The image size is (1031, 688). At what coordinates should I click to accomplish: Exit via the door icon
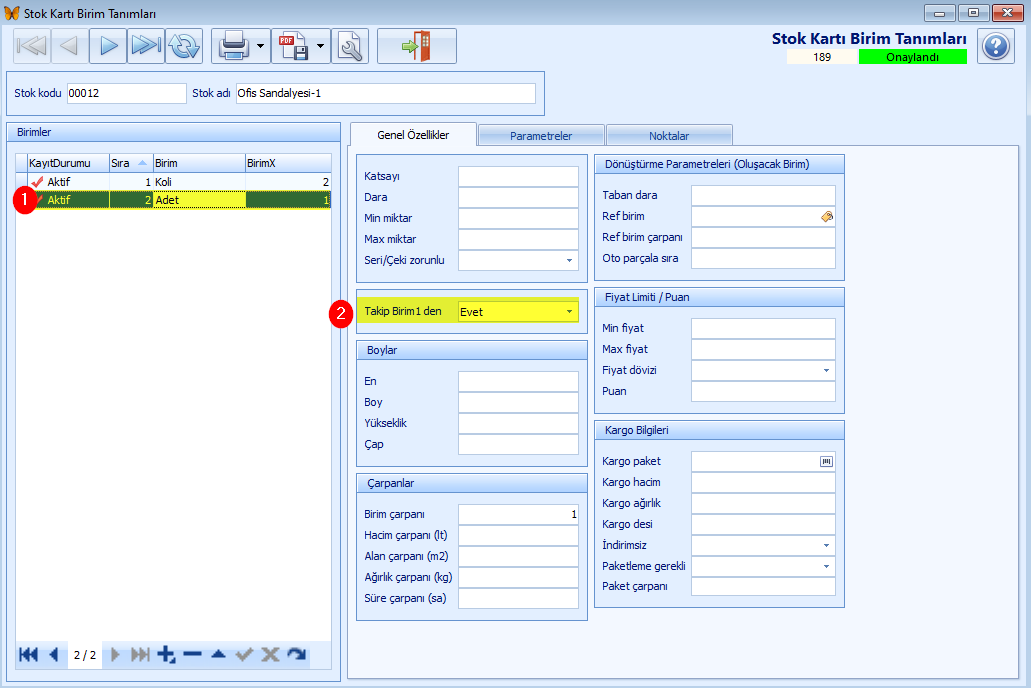click(417, 46)
